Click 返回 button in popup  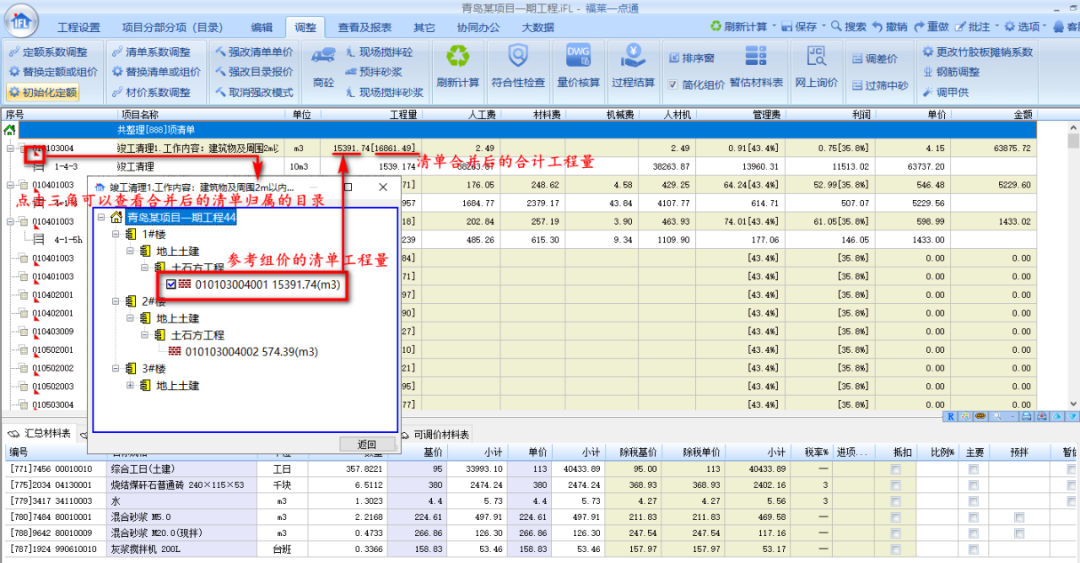pyautogui.click(x=368, y=444)
